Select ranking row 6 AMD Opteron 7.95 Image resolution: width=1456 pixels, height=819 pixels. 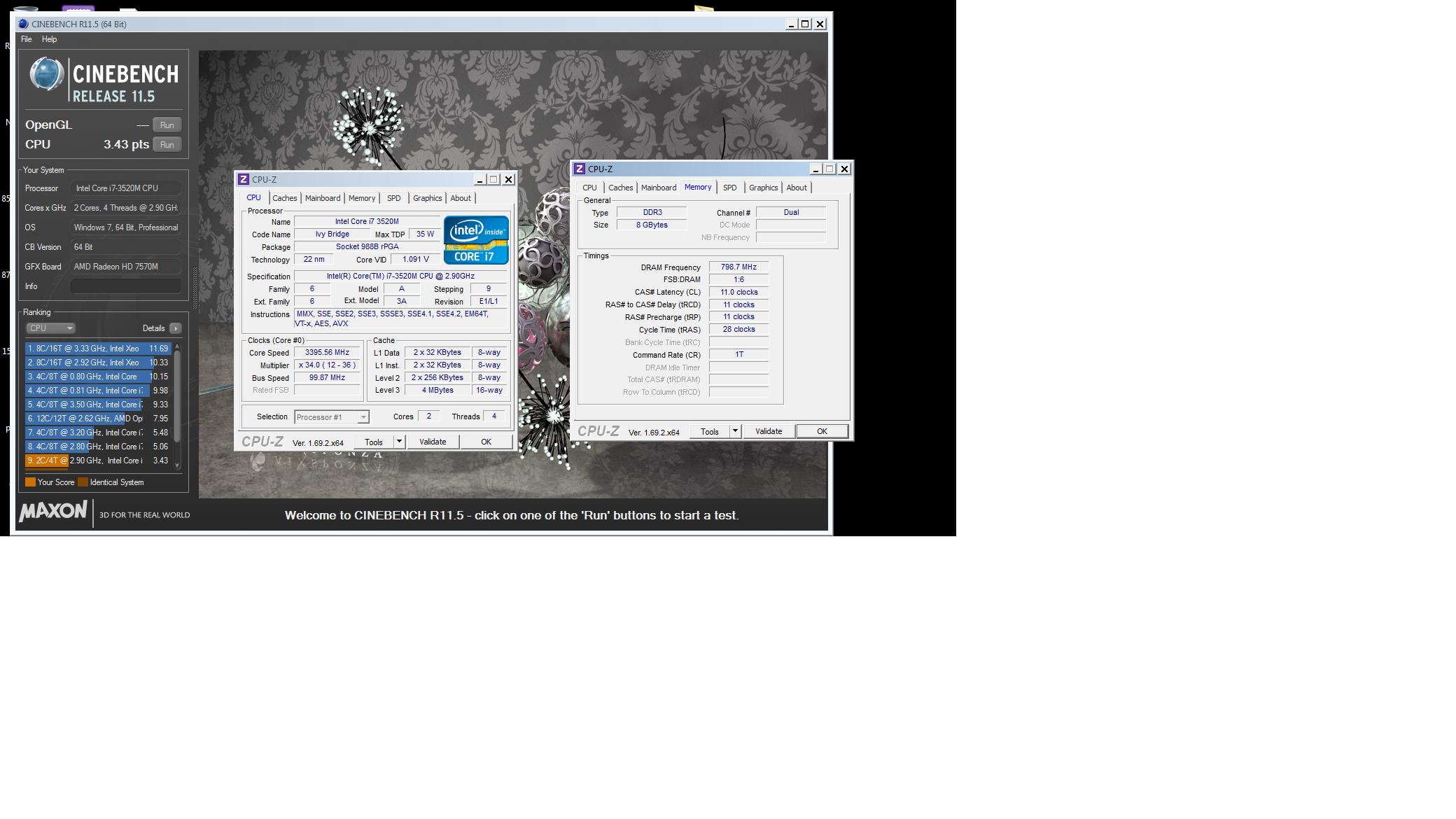pos(98,419)
